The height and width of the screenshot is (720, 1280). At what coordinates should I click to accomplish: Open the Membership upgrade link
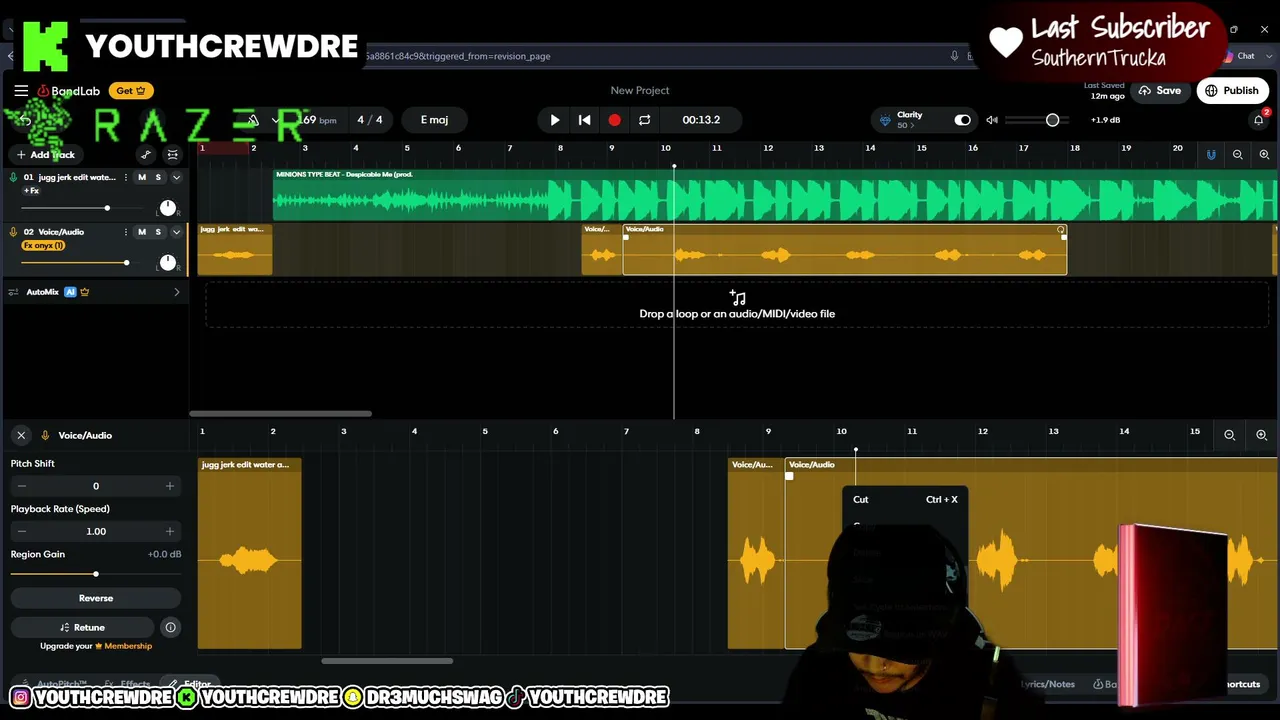click(128, 646)
